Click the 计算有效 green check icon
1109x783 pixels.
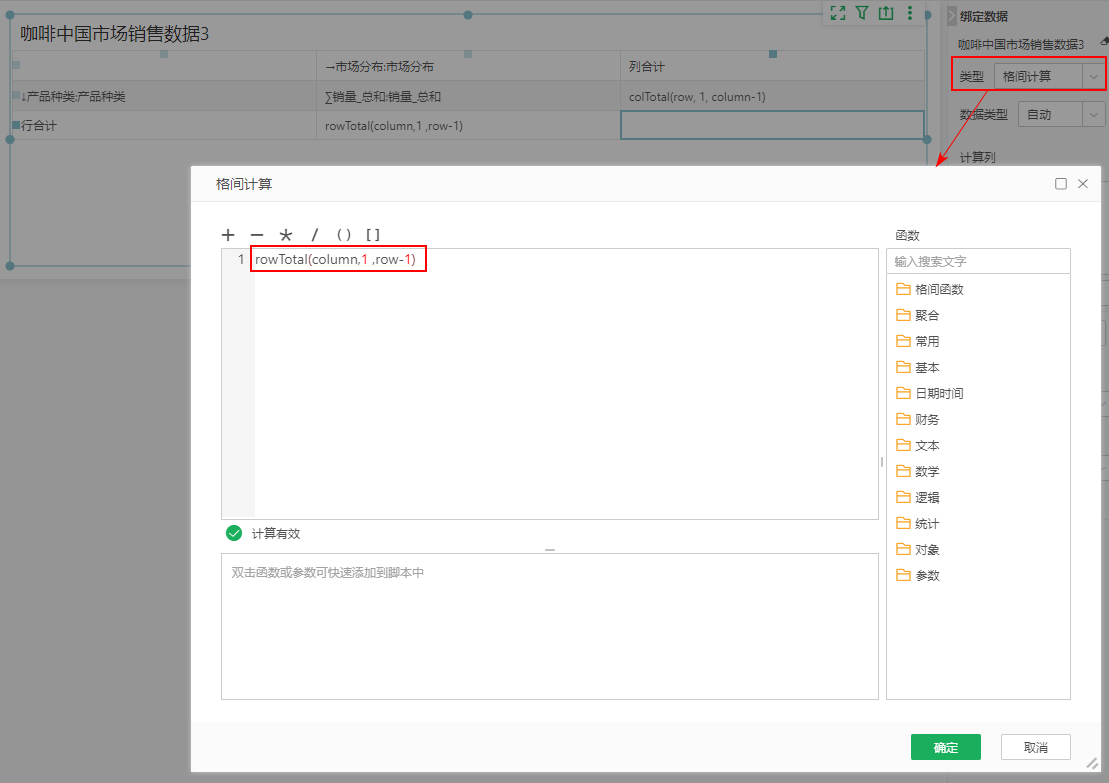[234, 533]
